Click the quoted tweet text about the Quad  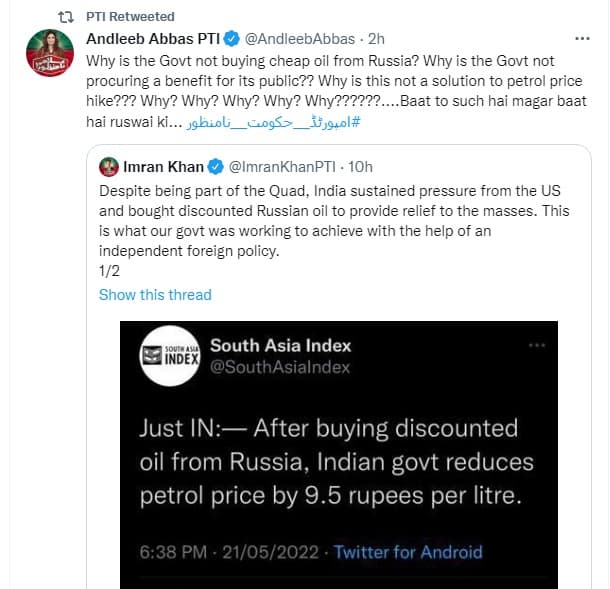pos(334,221)
